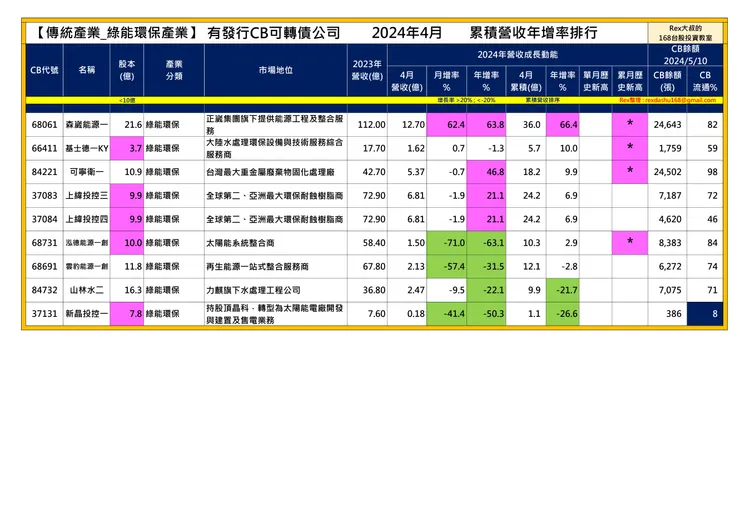This screenshot has width=740, height=523.
Task: Click CB code cell 68061
Action: (x=44, y=125)
